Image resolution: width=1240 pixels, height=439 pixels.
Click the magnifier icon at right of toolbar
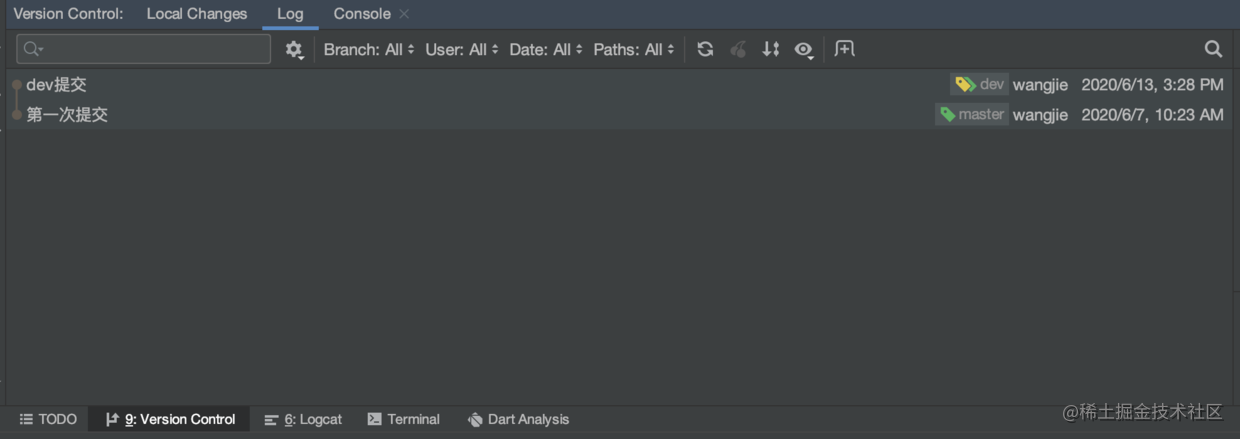point(1213,49)
